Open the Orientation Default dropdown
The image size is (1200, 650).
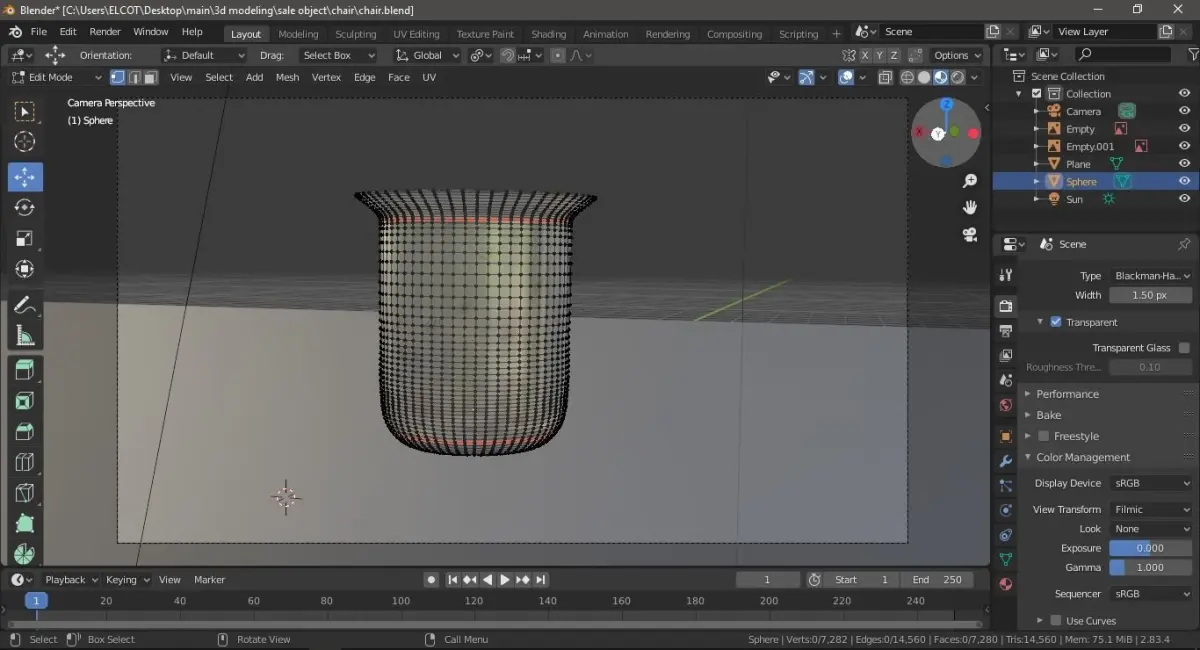[204, 55]
